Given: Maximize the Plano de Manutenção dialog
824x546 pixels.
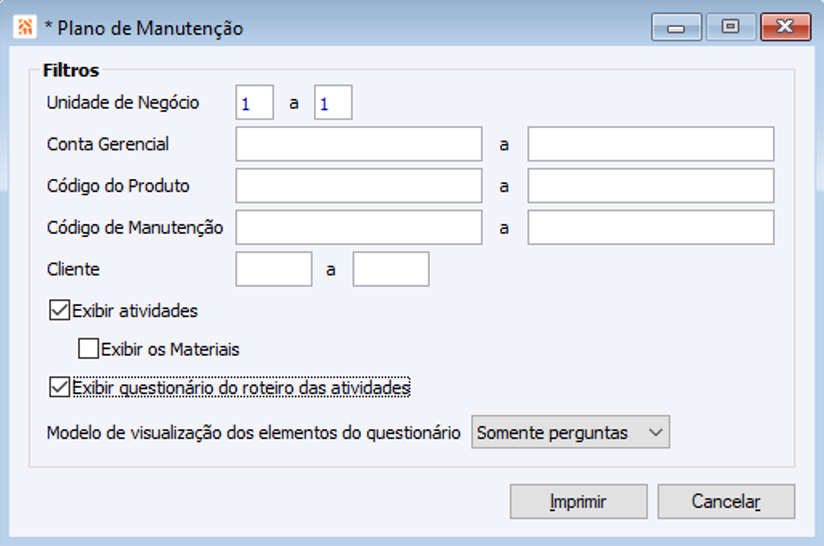Looking at the screenshot, I should pos(730,28).
